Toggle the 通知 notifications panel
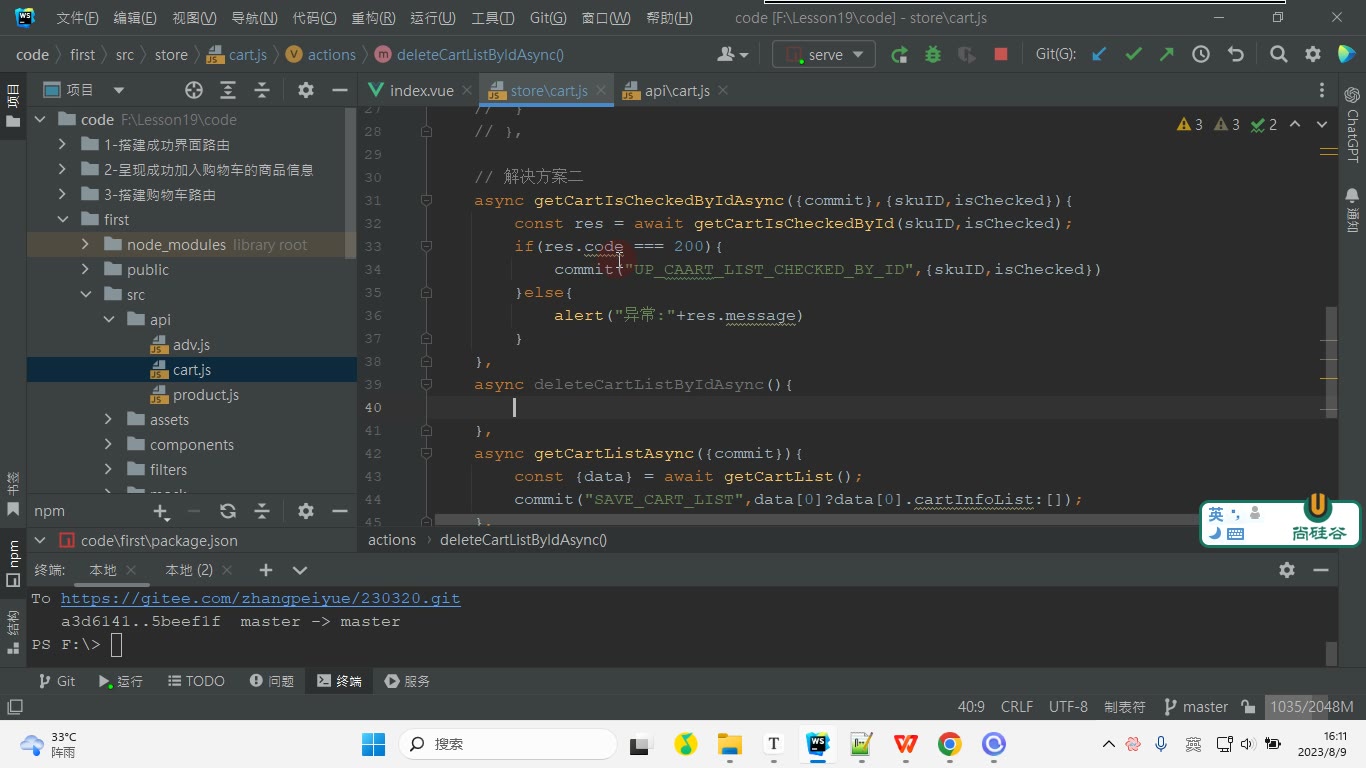The image size is (1366, 768). tap(1352, 208)
